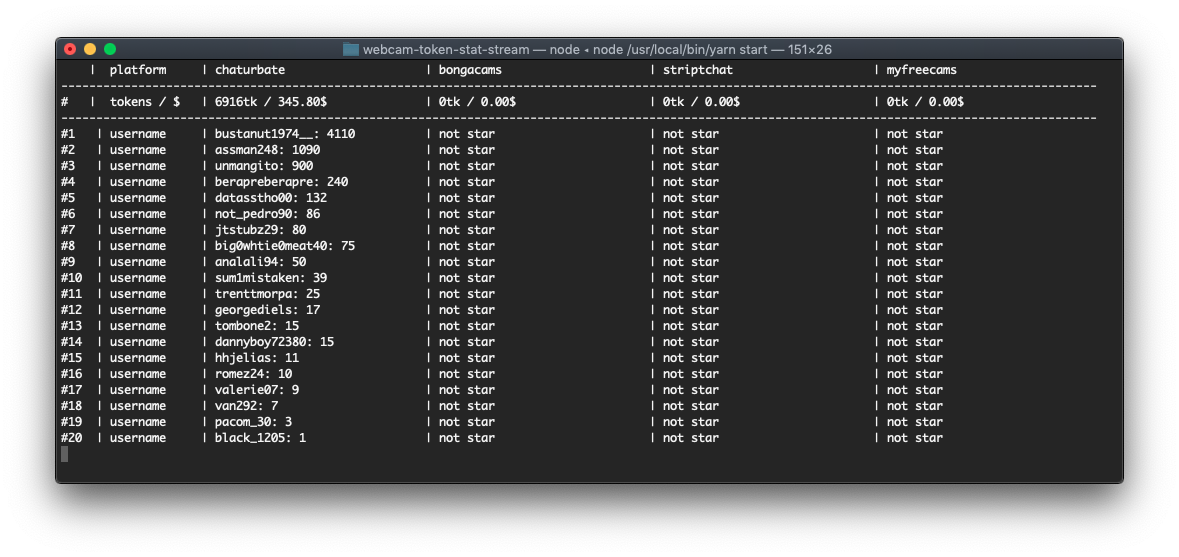Click the 'tokens / $' row label
The image size is (1179, 557).
tap(144, 101)
